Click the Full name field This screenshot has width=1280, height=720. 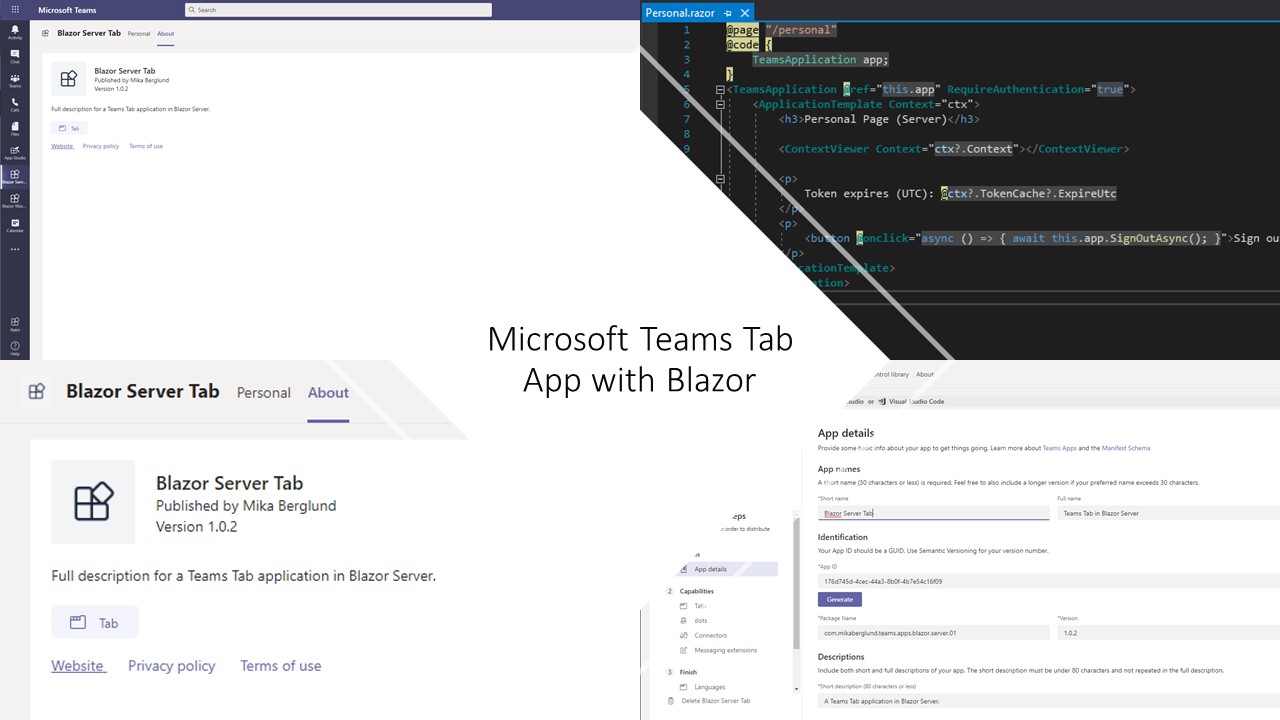1168,513
